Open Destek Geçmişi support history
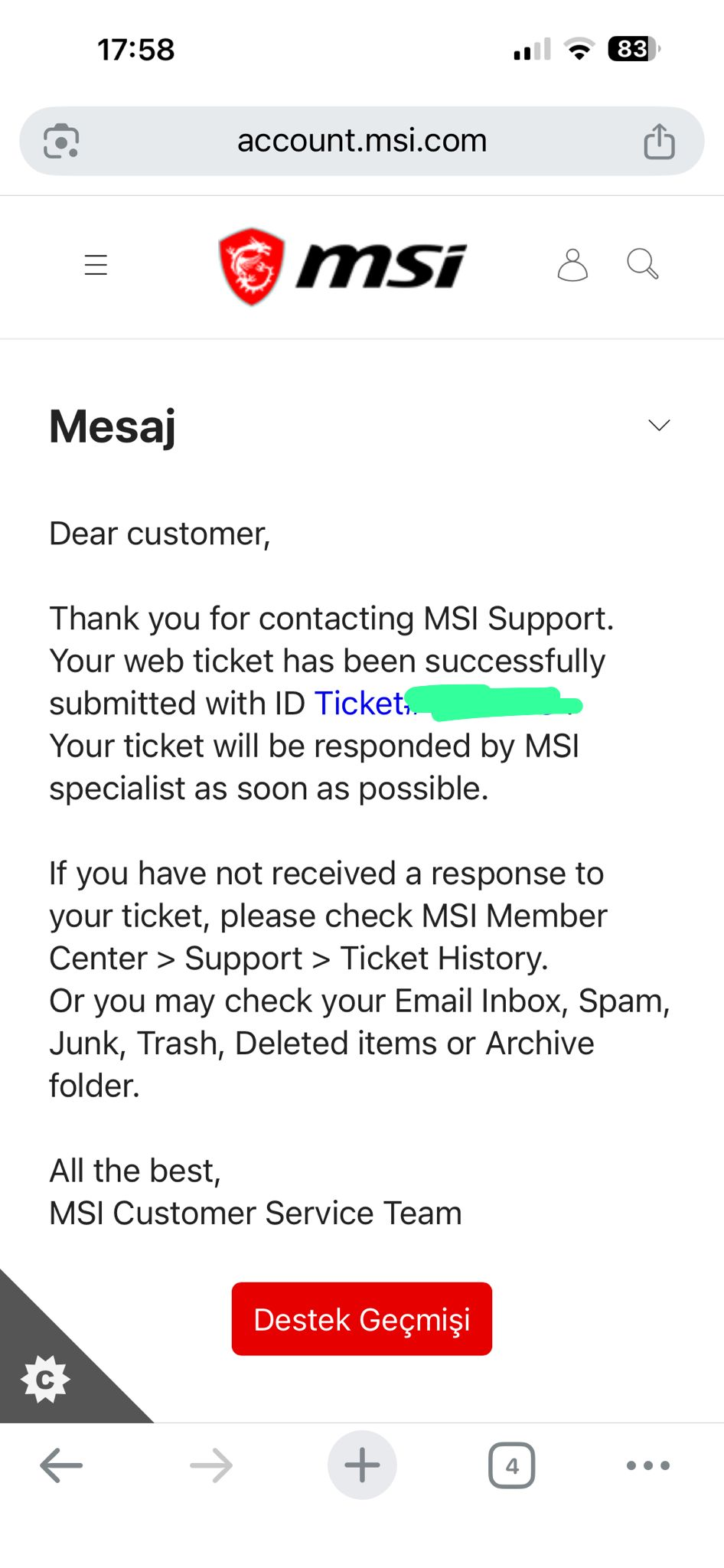The image size is (724, 1568). tap(362, 1319)
